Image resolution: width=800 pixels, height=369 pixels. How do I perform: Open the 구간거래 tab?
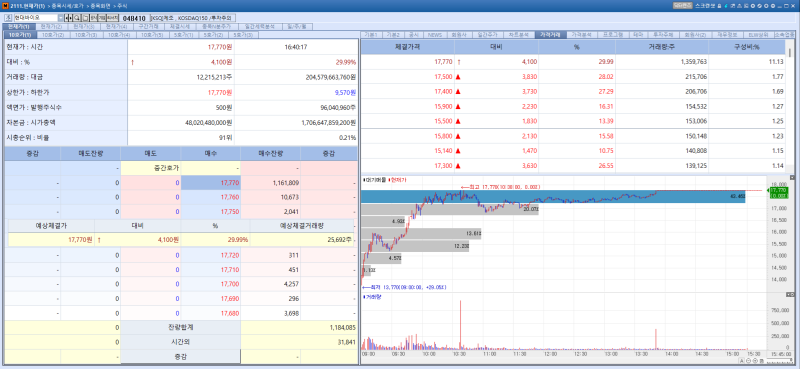(x=149, y=27)
